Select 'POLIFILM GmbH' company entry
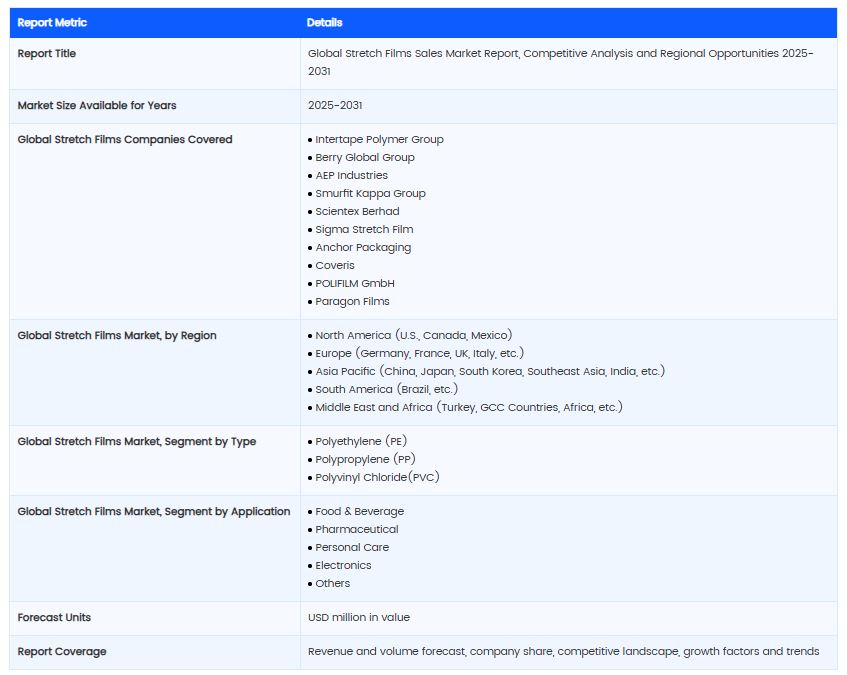The image size is (847, 675). point(355,284)
